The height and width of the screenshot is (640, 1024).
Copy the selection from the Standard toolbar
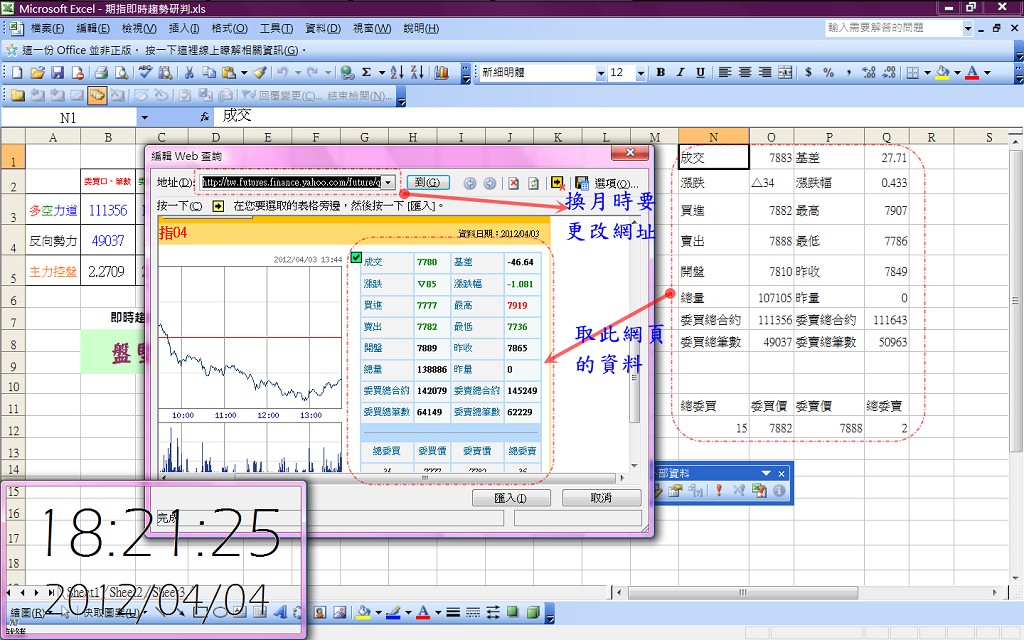coord(209,72)
